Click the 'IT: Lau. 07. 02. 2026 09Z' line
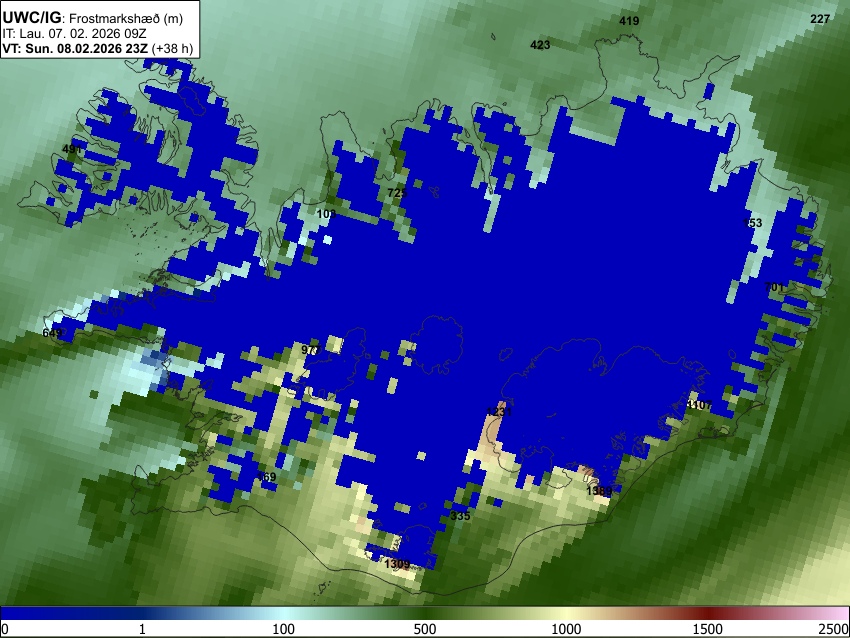This screenshot has height=638, width=850. coord(74,34)
